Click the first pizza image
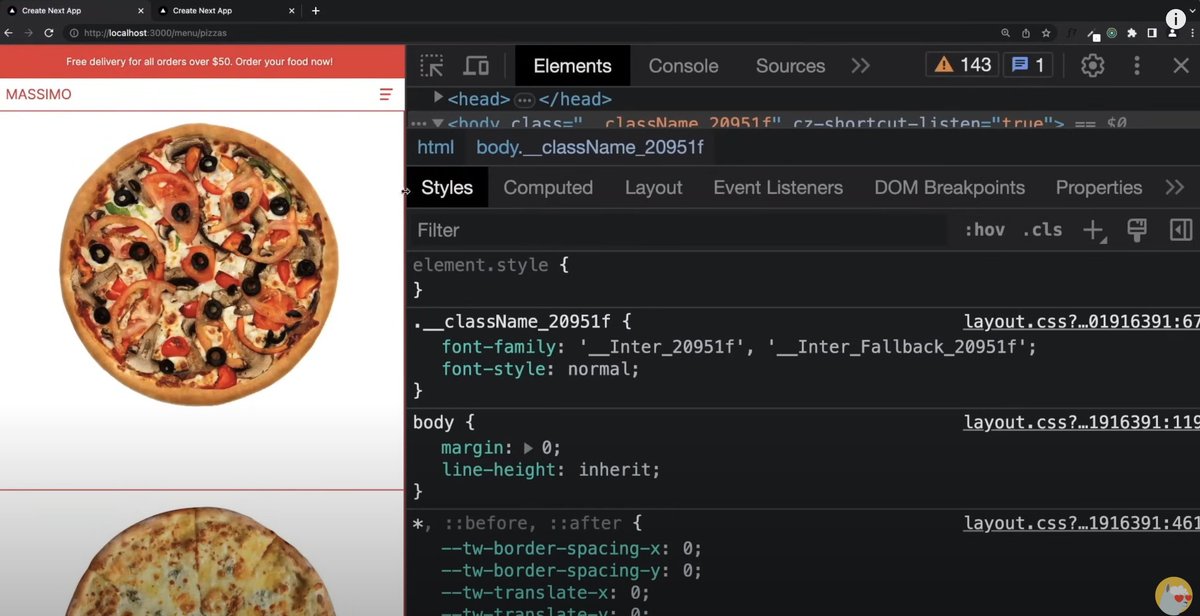The height and width of the screenshot is (616, 1200). coord(199,265)
